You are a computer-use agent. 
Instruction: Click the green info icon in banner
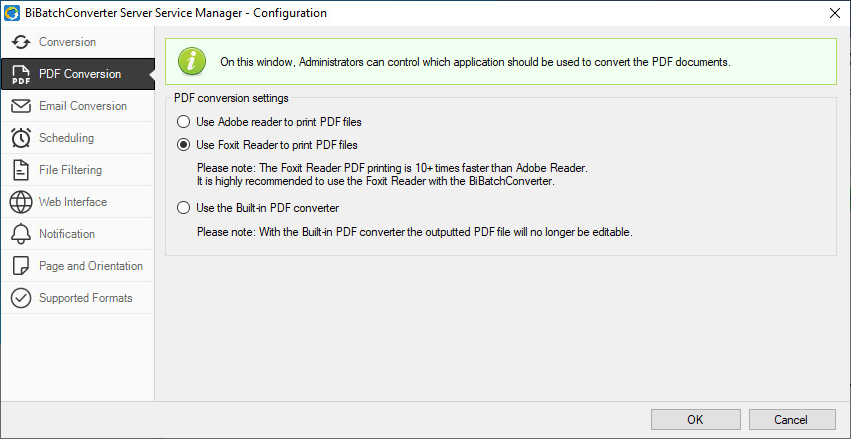tap(192, 61)
